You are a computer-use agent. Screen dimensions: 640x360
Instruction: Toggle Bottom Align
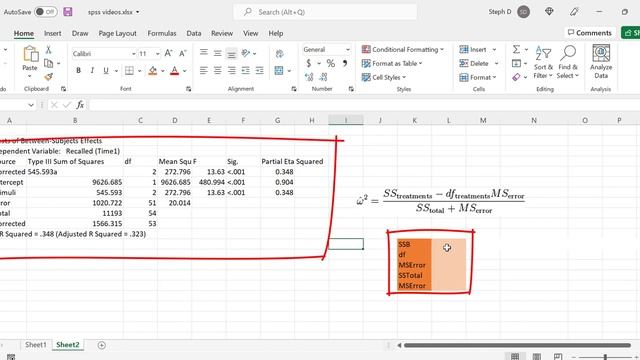coord(231,53)
